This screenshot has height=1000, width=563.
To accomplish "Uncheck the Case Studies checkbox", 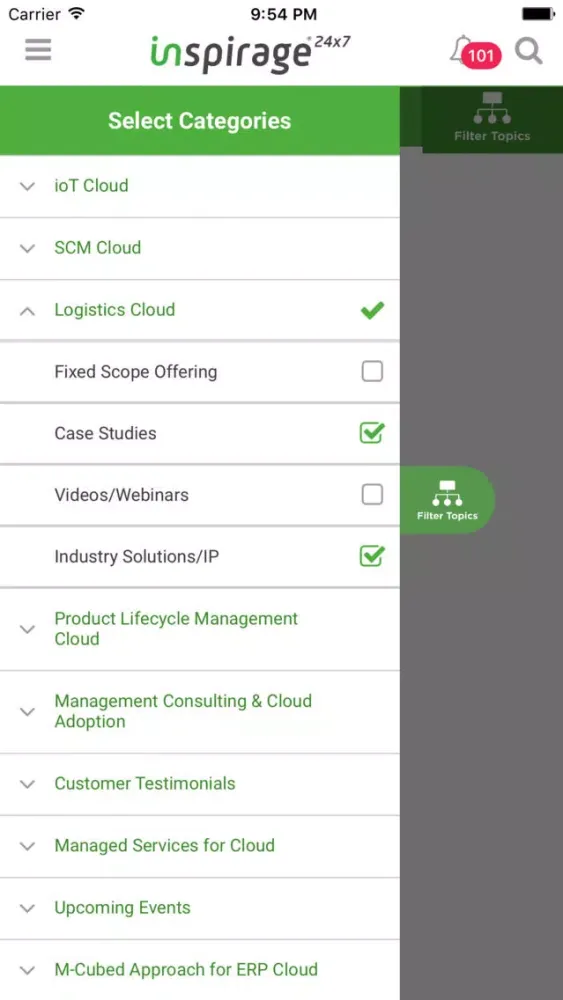I will tap(372, 432).
